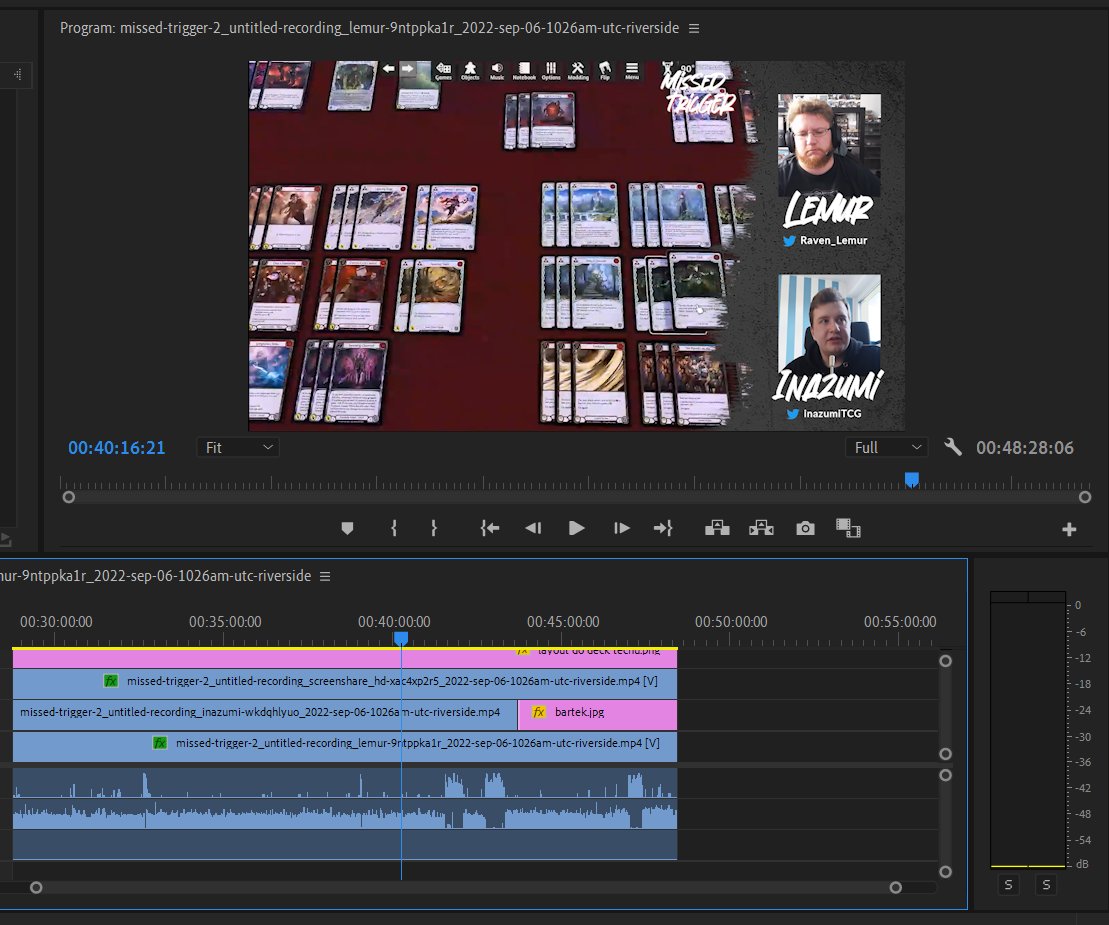Step back one frame
Viewport: 1109px width, 925px height.
[533, 528]
